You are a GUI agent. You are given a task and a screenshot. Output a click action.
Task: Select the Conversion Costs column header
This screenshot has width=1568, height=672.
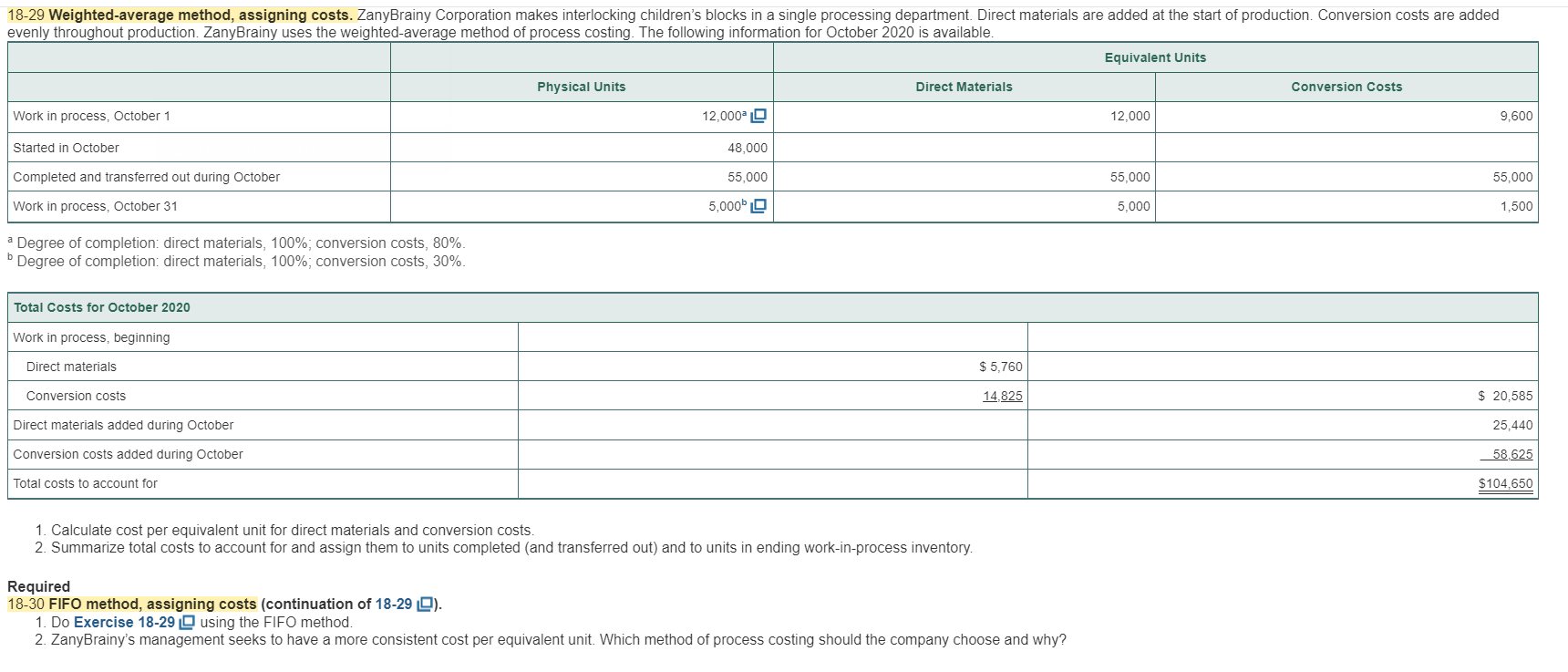1346,87
